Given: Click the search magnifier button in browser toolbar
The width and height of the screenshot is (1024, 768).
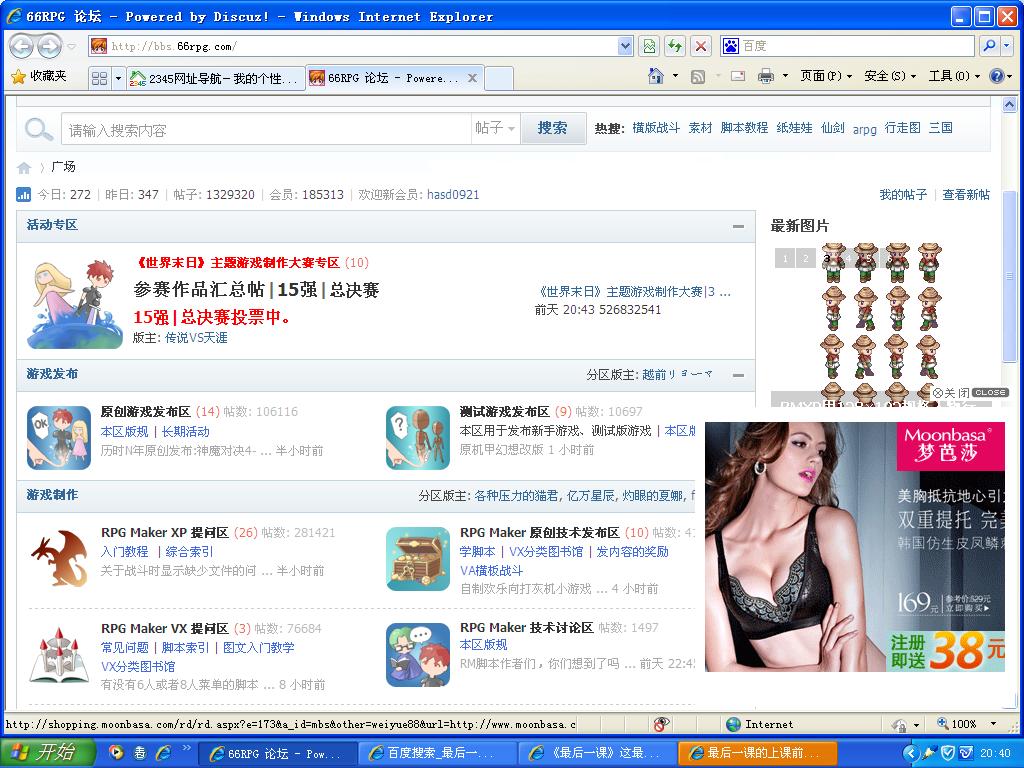Looking at the screenshot, I should [x=989, y=46].
